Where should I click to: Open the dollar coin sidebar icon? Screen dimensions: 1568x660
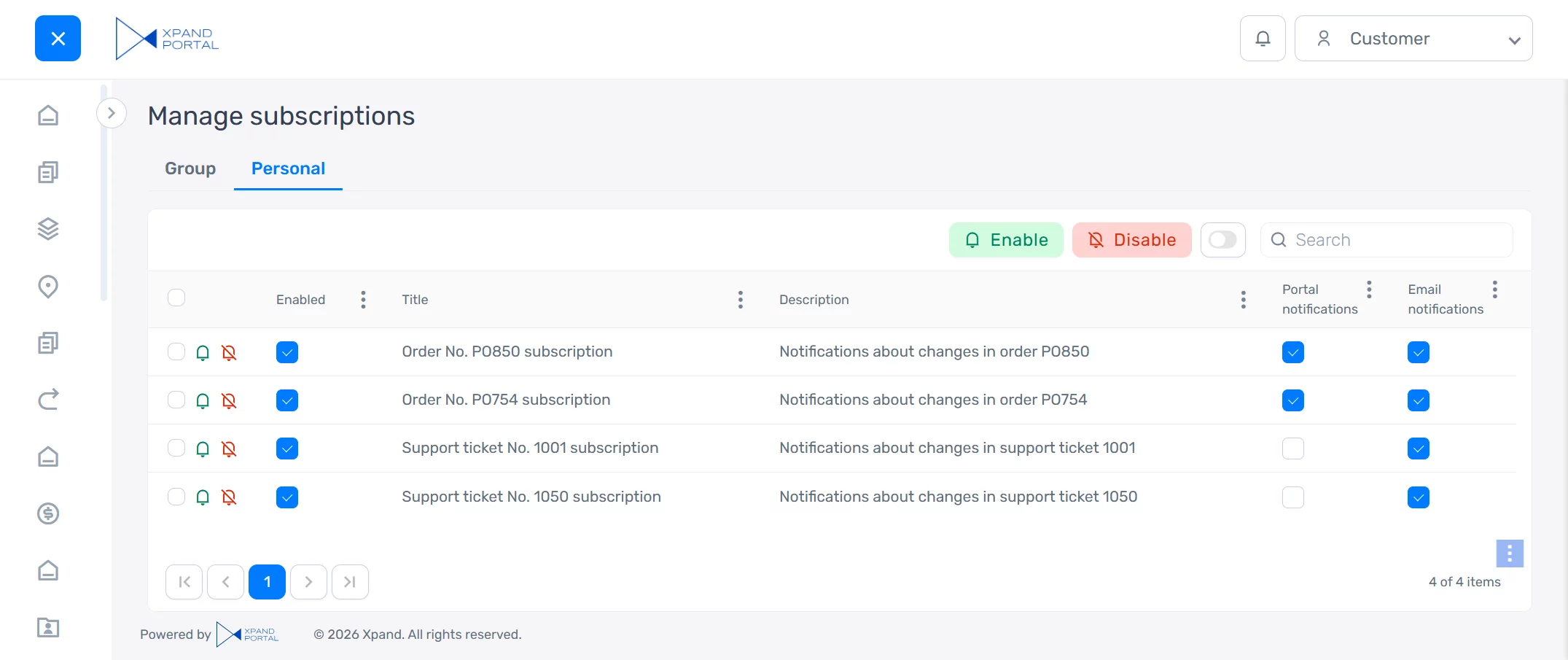click(x=48, y=513)
